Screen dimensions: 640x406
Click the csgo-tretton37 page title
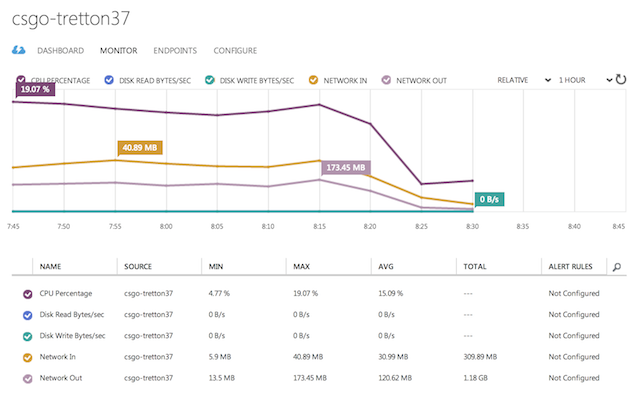coord(71,19)
